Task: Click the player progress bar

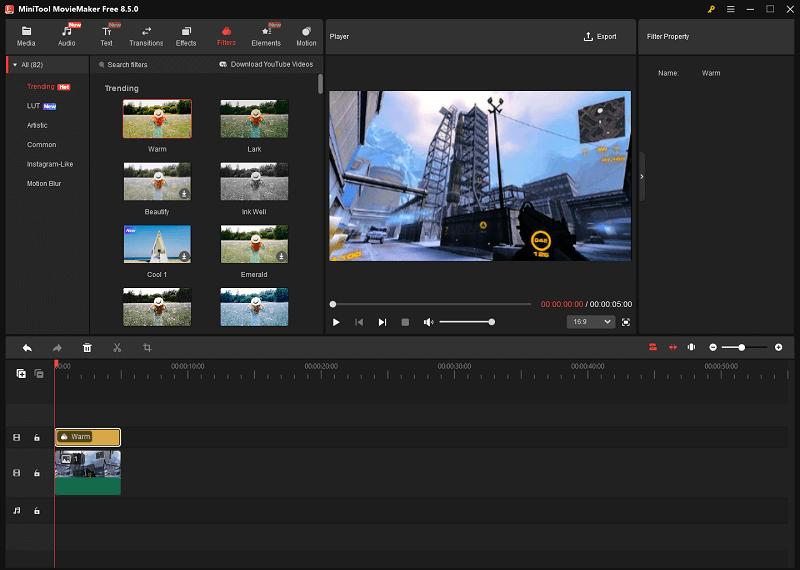Action: [x=432, y=304]
